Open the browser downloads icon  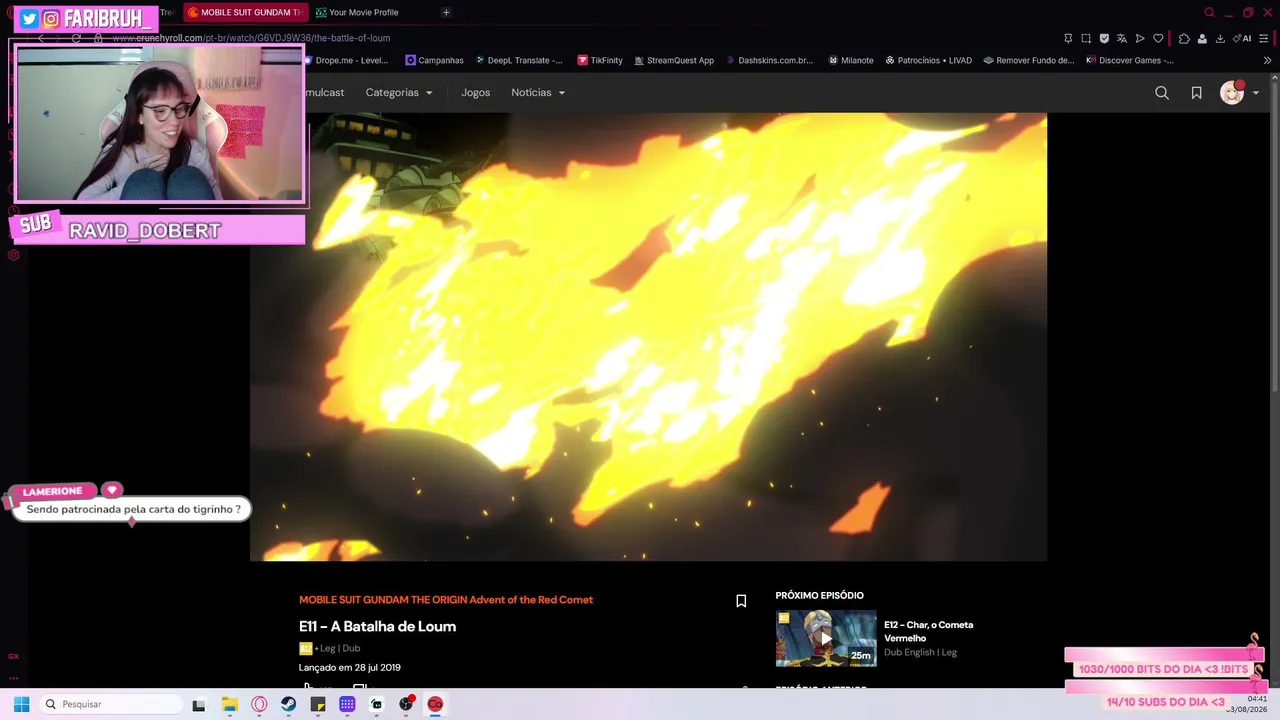1220,38
